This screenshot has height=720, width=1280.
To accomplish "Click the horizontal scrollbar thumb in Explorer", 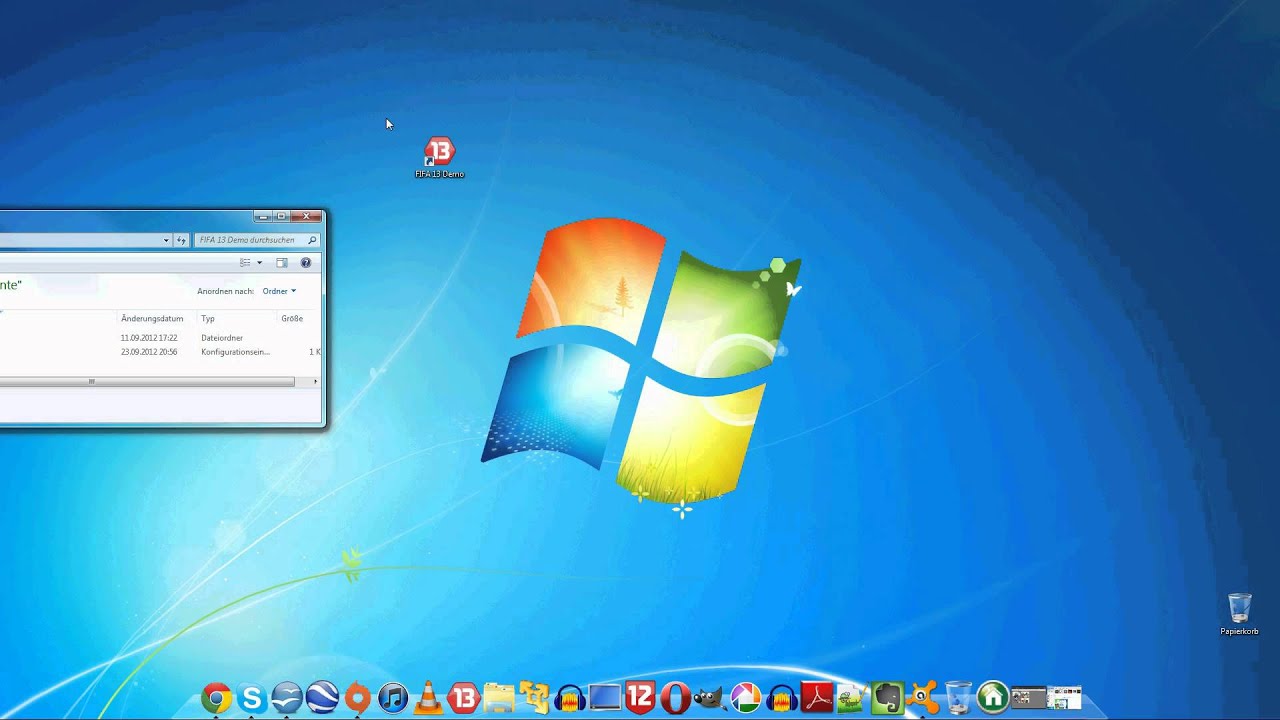I will 147,381.
